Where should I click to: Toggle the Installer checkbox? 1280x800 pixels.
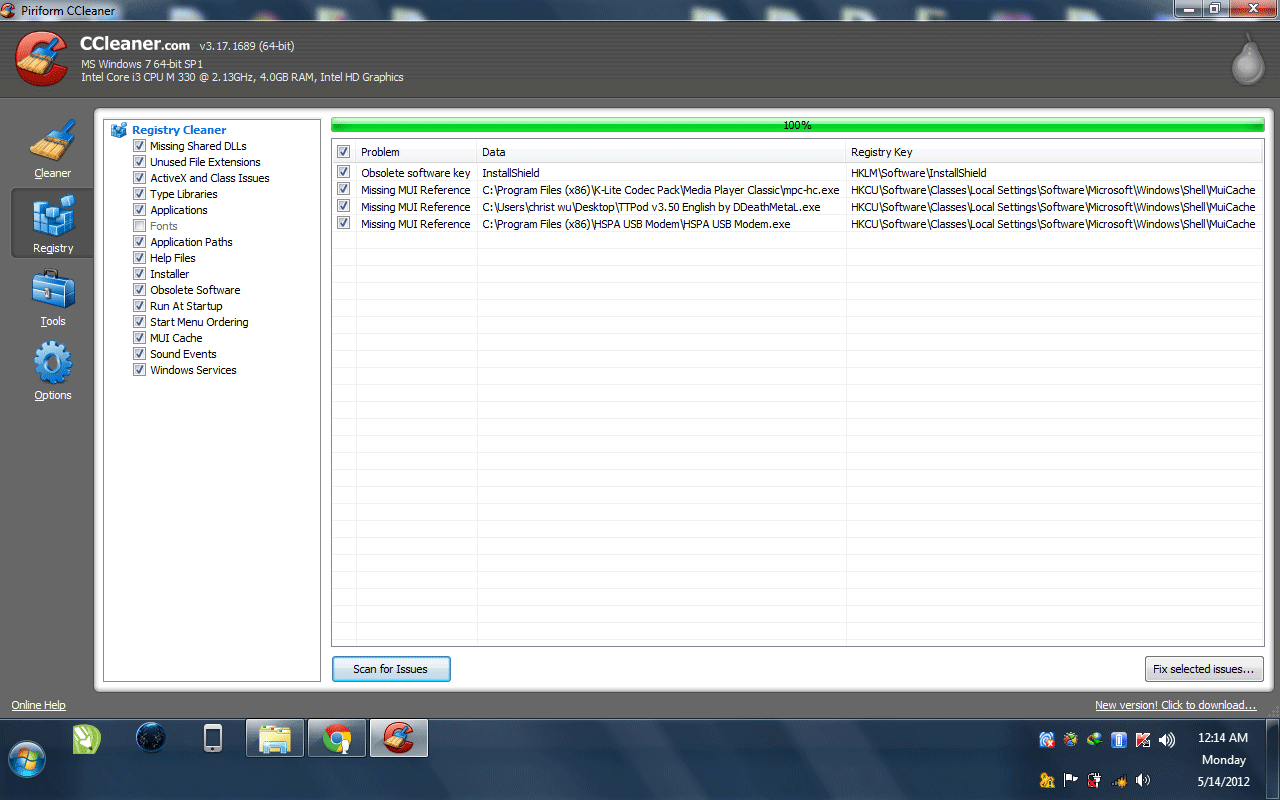click(x=140, y=274)
